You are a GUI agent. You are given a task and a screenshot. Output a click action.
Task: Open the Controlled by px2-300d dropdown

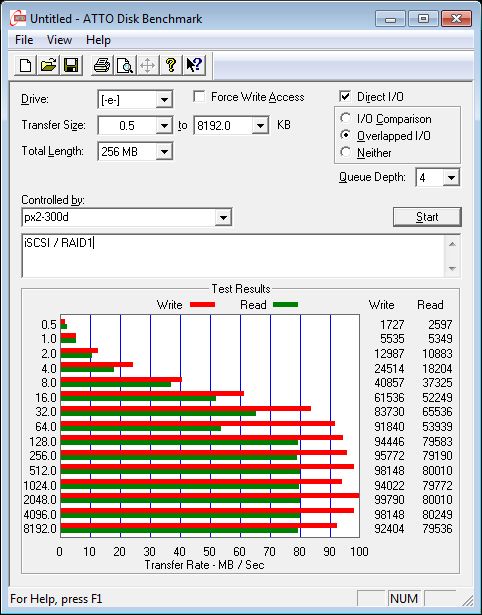(223, 217)
